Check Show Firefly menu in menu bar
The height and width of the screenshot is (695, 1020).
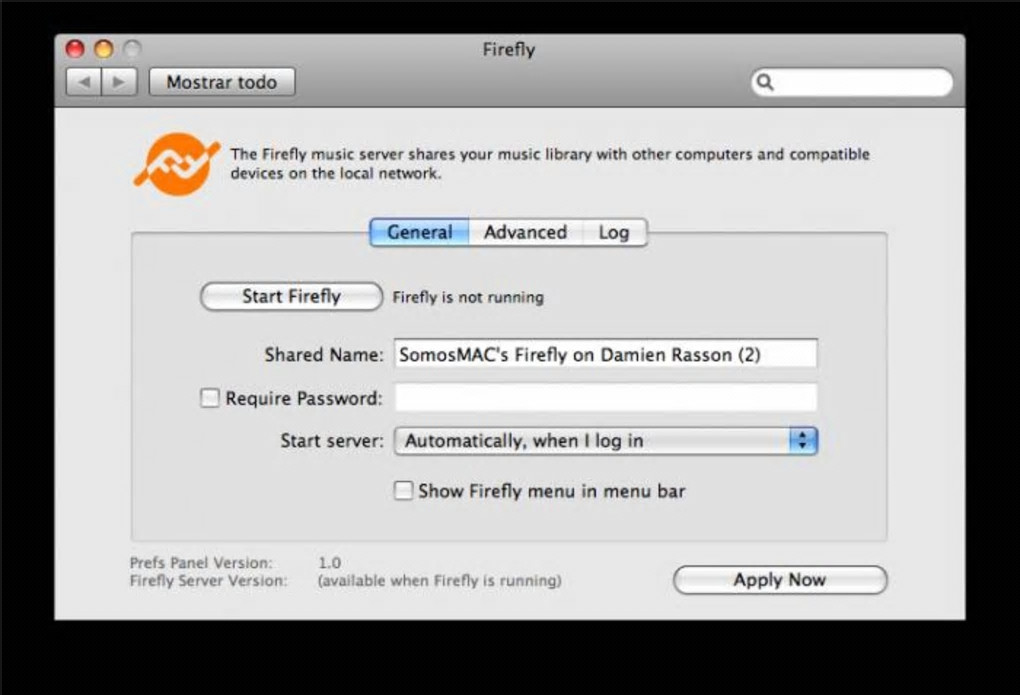403,490
